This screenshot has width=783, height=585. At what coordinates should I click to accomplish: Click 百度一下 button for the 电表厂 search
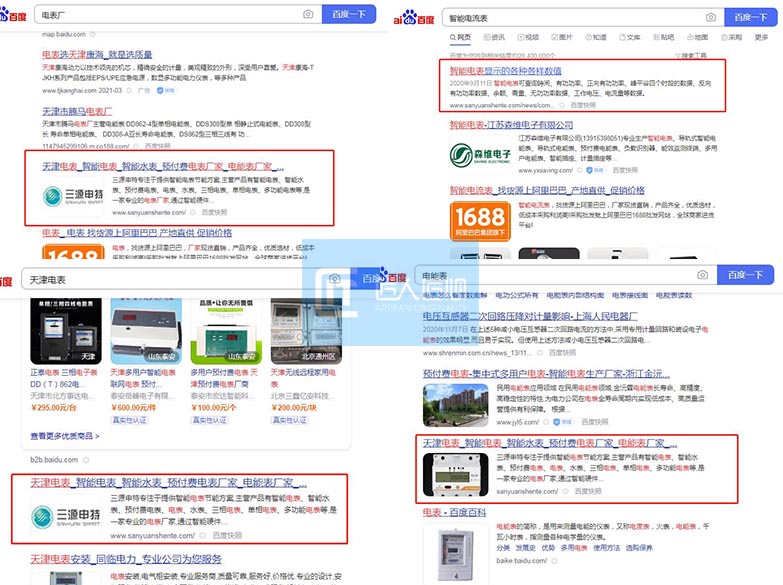coord(349,14)
